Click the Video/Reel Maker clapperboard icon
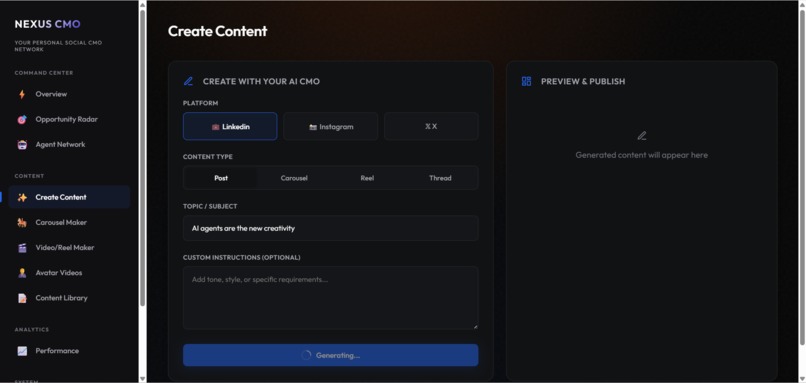The image size is (806, 383). [x=22, y=248]
